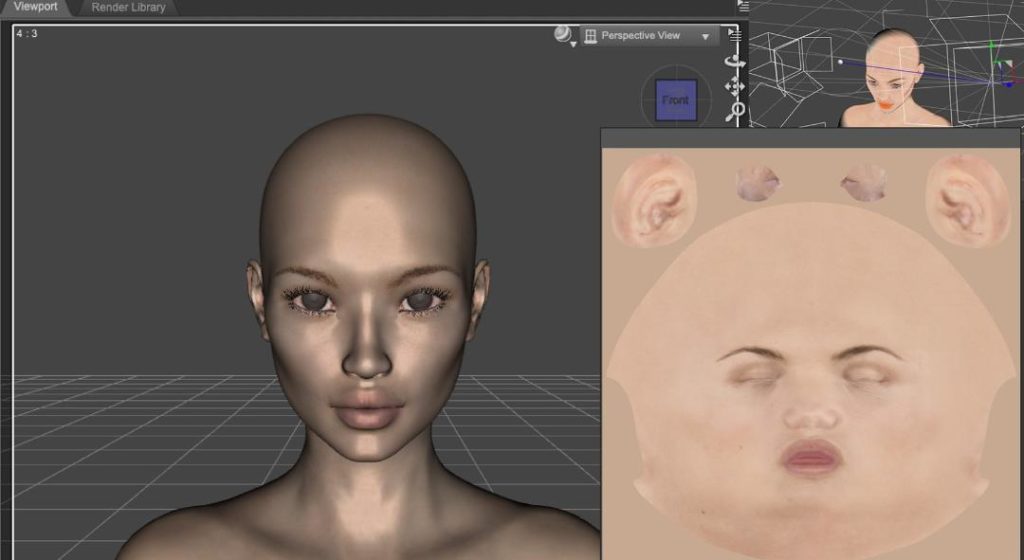1024x560 pixels.
Task: Expand the Perspective View dropdown arrow
Action: coord(705,36)
